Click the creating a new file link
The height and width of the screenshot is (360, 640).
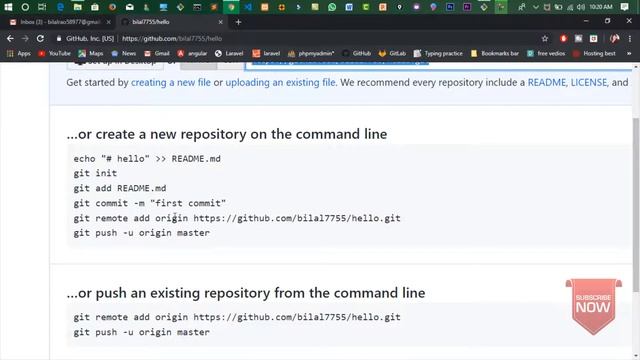pos(171,82)
